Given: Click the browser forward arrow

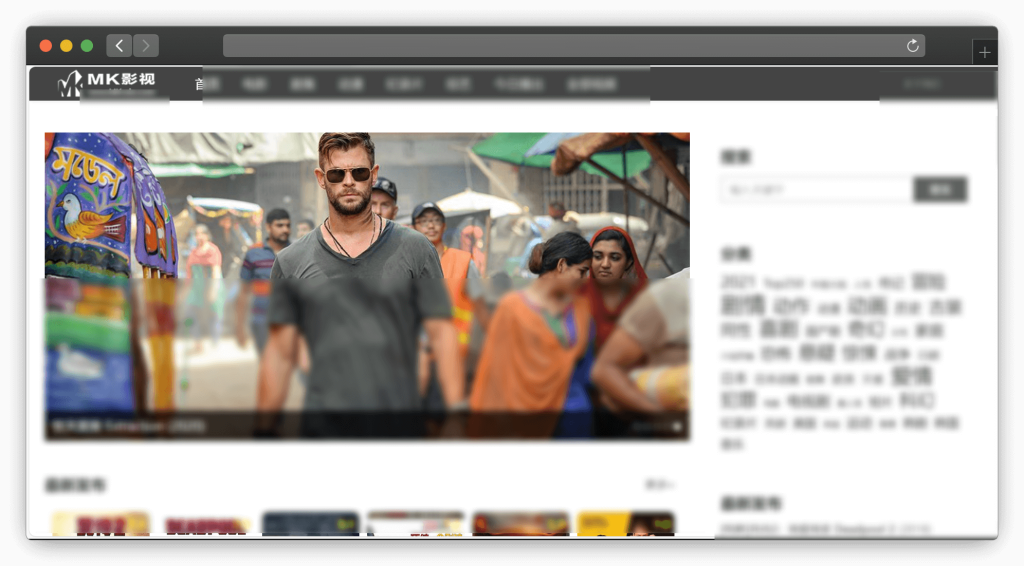Looking at the screenshot, I should tap(146, 46).
